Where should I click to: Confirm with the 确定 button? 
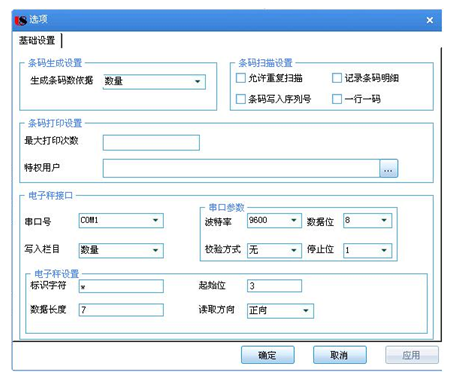click(268, 355)
